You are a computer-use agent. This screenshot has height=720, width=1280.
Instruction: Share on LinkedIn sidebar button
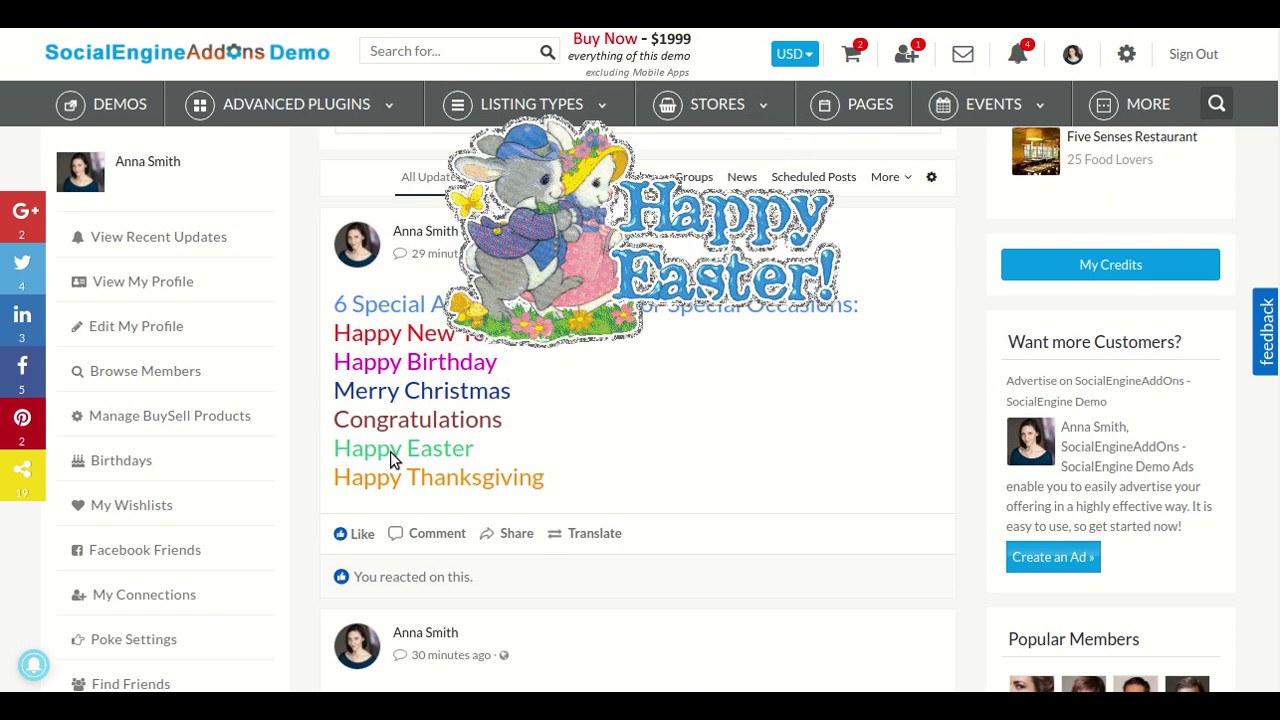pos(23,321)
